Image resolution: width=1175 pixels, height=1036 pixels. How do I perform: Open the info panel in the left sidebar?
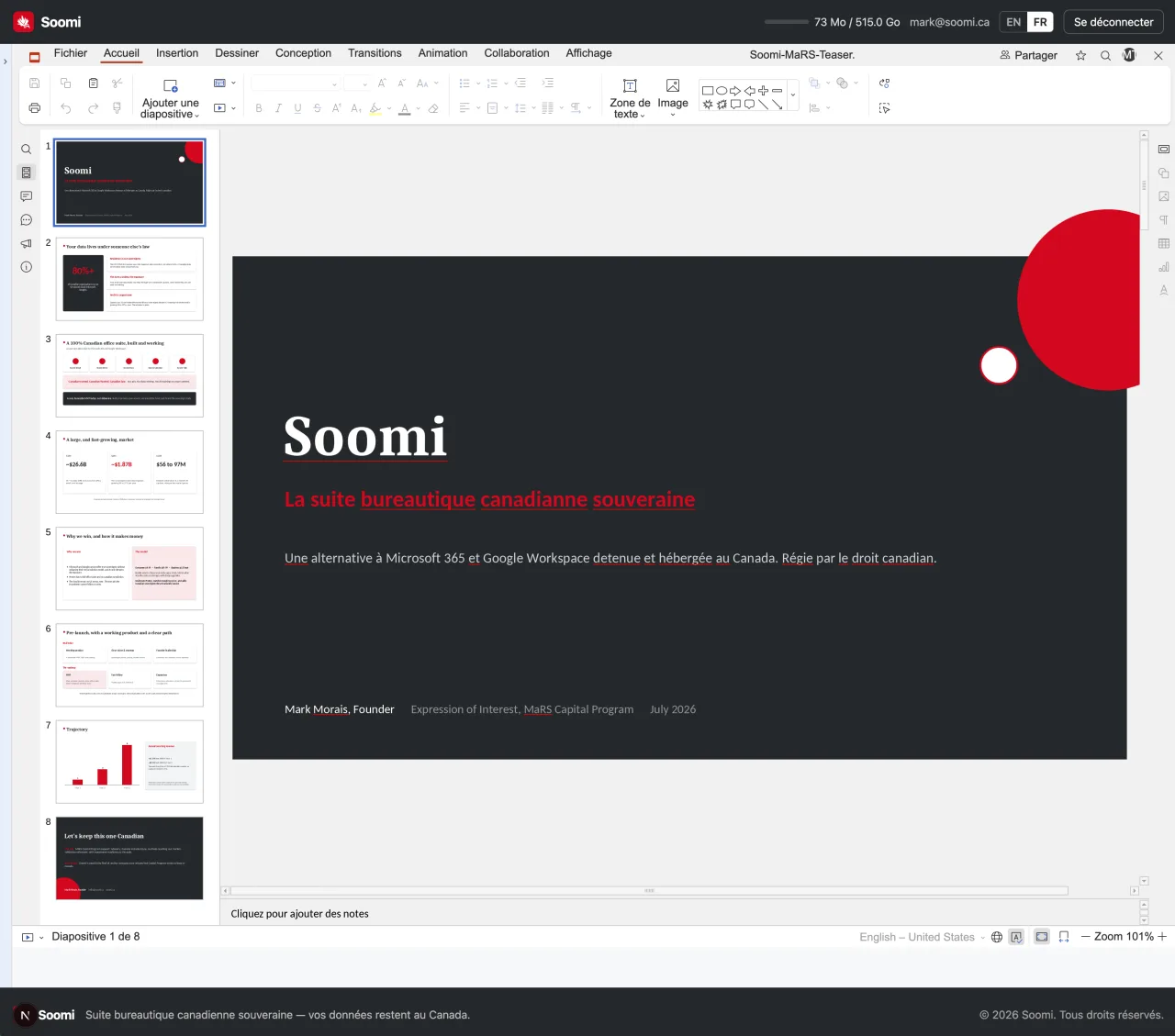pos(27,267)
